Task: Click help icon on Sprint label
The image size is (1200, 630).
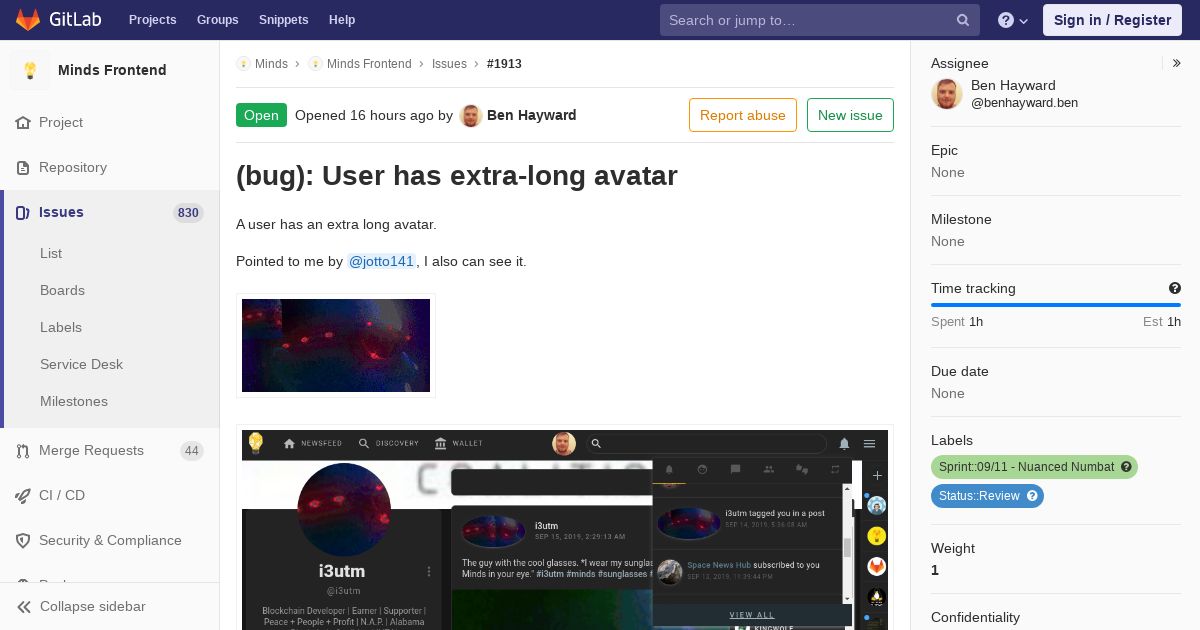Action: coord(1126,467)
